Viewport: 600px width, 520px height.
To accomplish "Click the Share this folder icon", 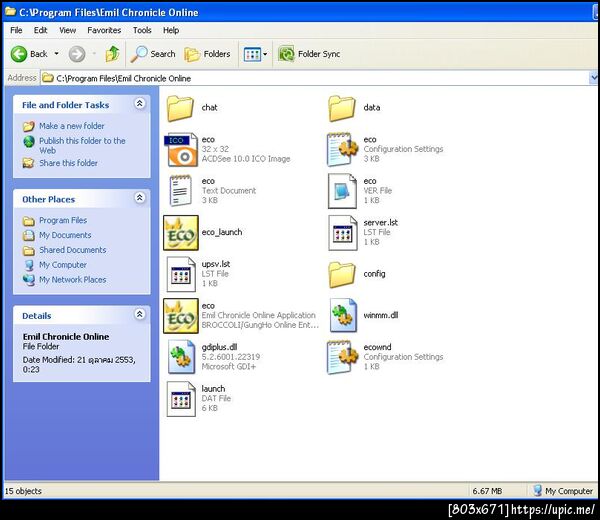I will pyautogui.click(x=29, y=163).
